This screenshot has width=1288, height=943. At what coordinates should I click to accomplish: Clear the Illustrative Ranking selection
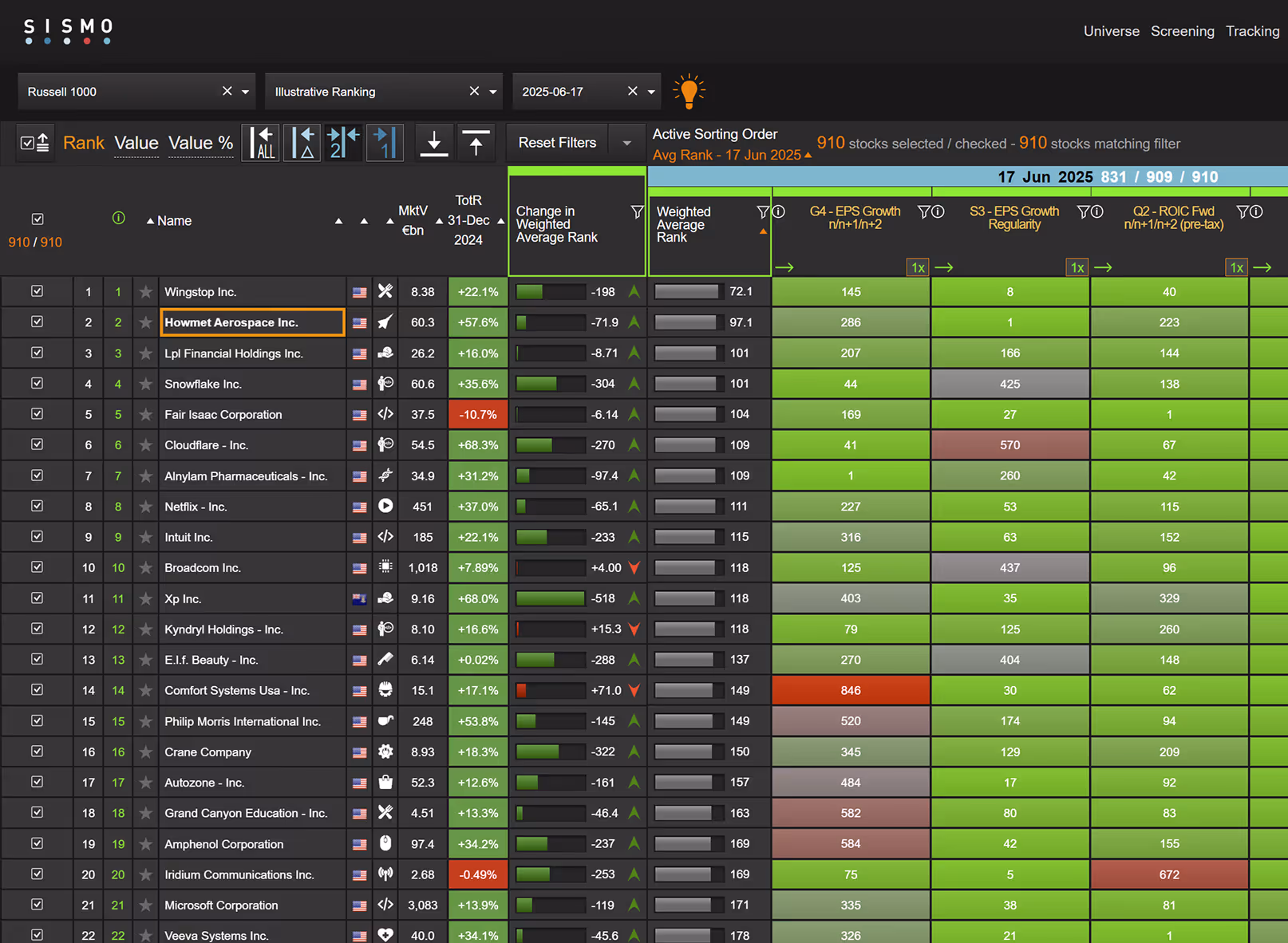point(475,91)
